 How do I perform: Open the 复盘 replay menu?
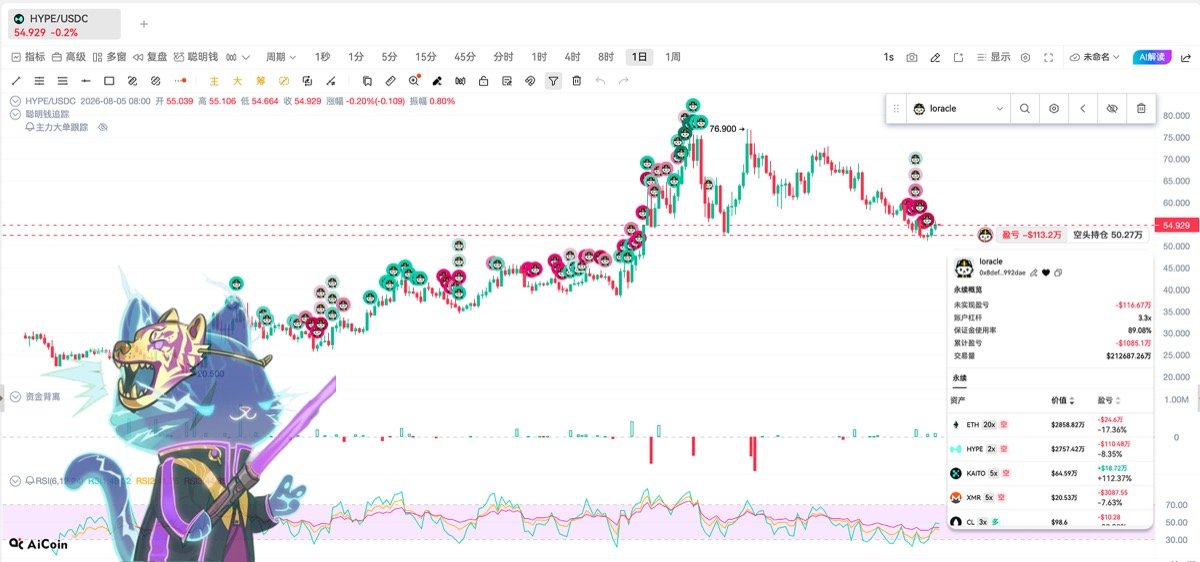150,57
